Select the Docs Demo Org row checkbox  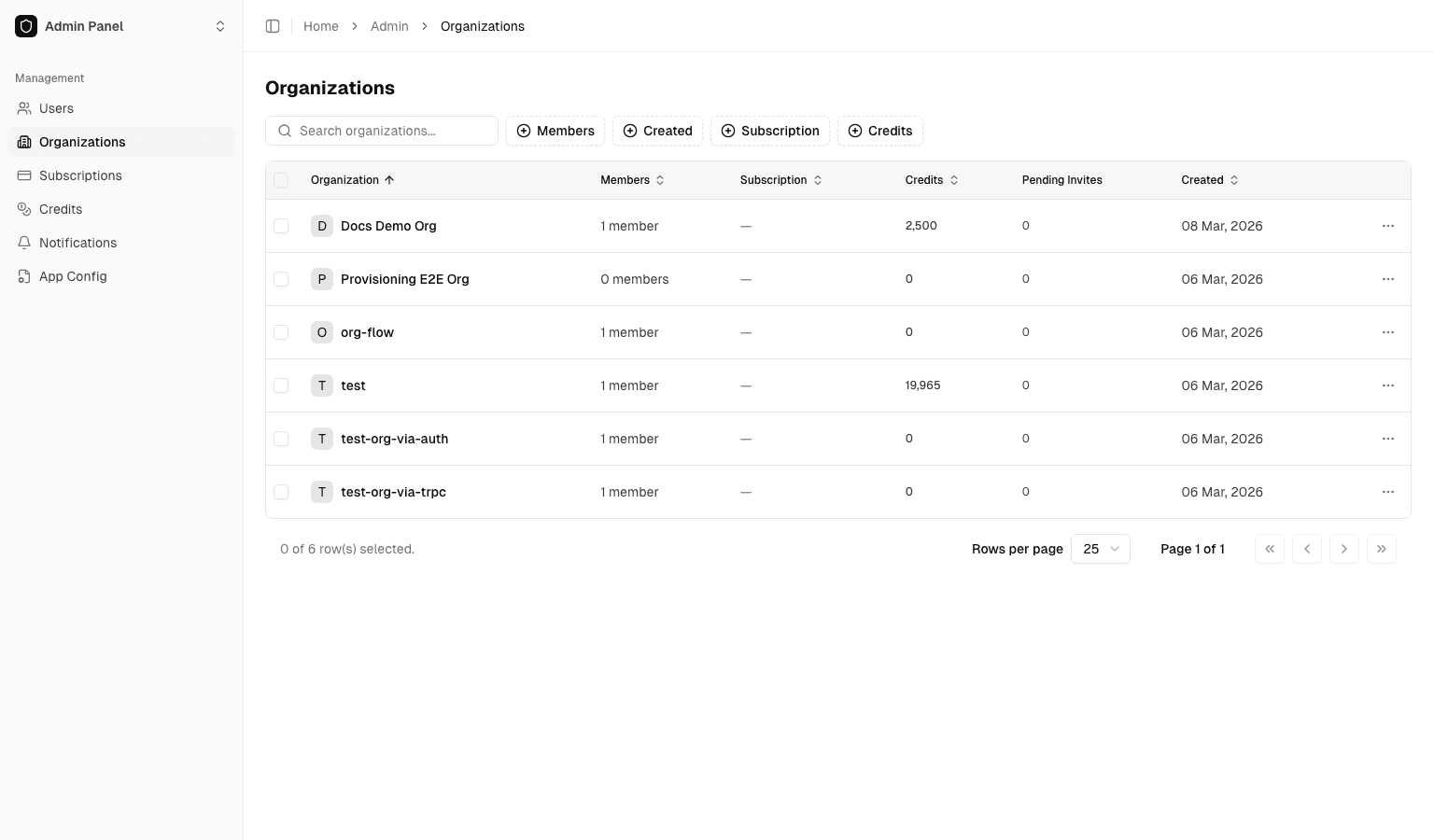click(x=281, y=226)
